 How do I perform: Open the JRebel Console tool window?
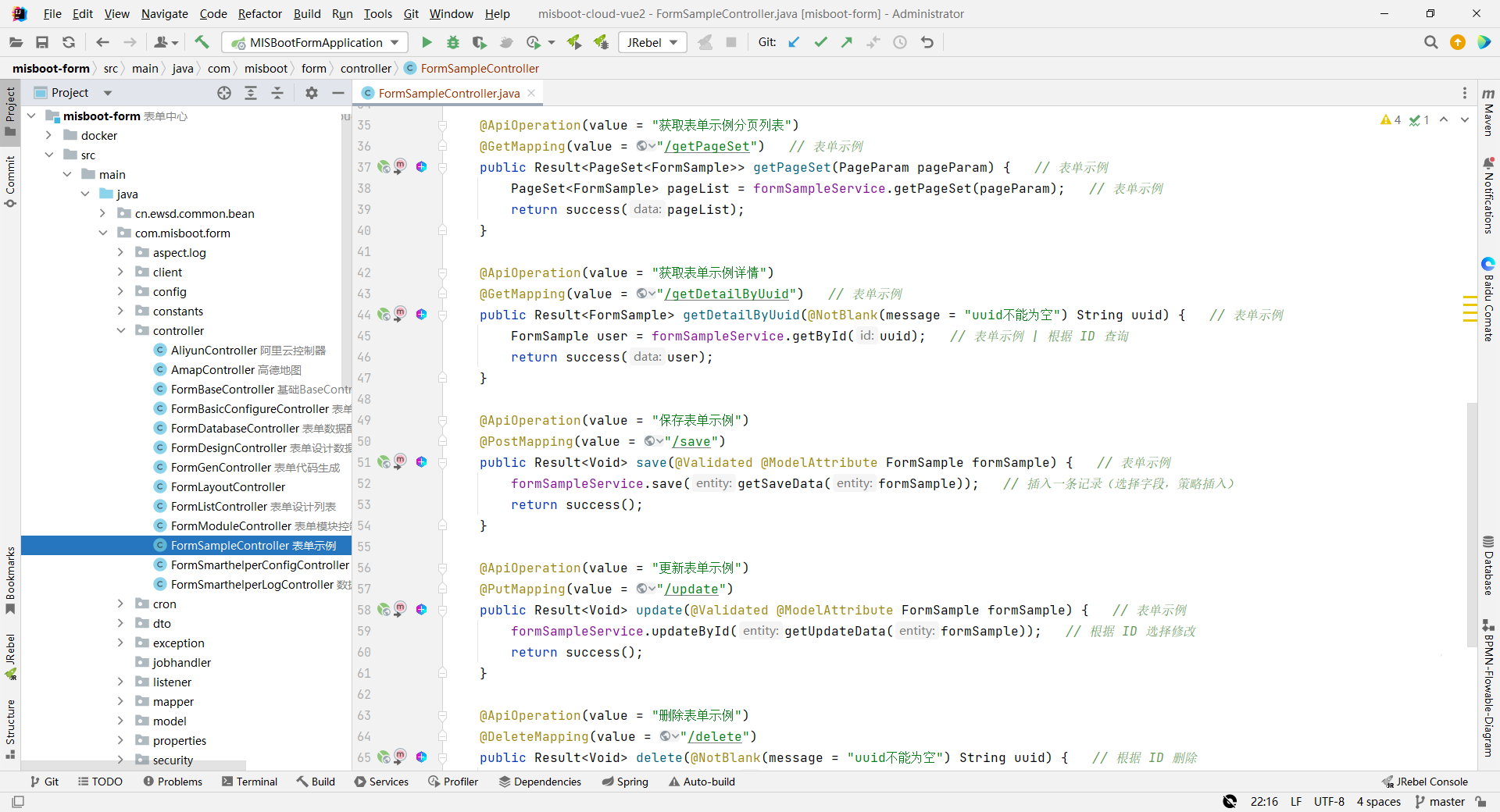coord(1425,782)
